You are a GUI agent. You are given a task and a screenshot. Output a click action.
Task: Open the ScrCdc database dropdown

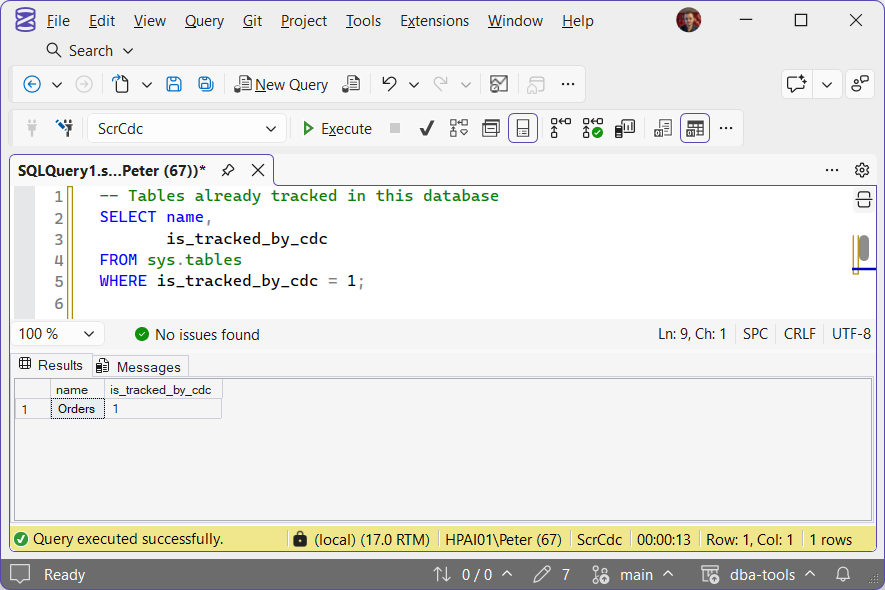pos(187,129)
